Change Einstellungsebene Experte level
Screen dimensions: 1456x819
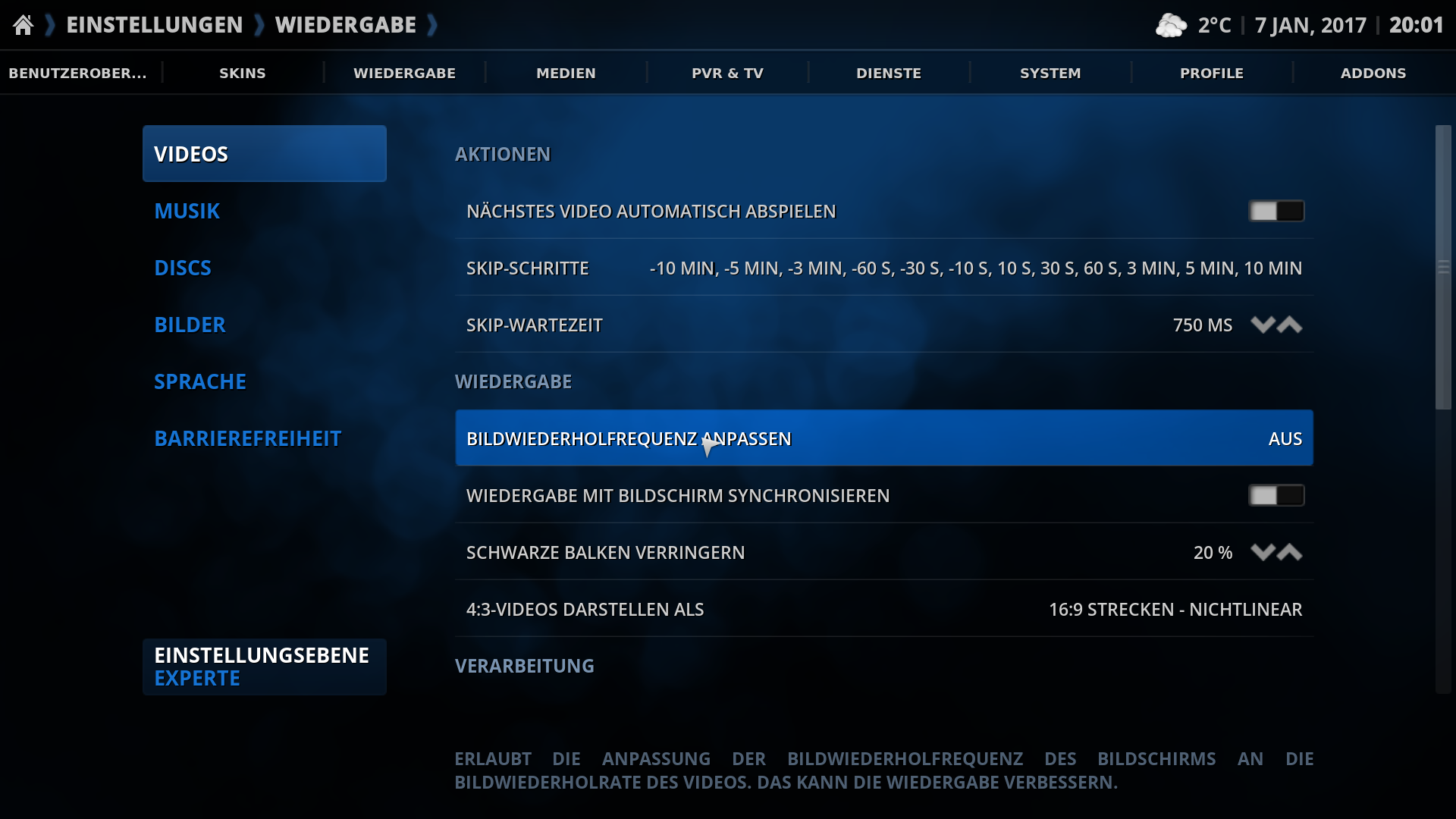click(265, 667)
